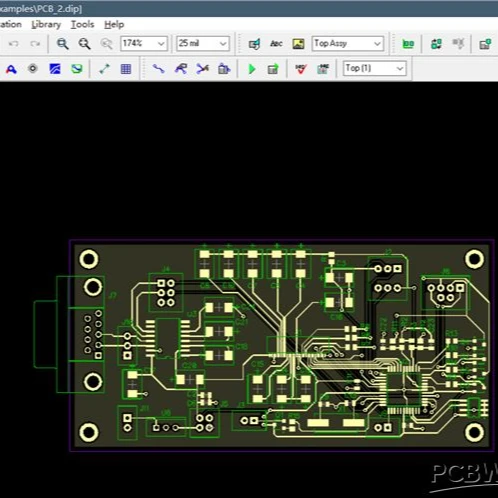Screen dimensions: 498x498
Task: Click the place picture icon
Action: click(x=298, y=44)
